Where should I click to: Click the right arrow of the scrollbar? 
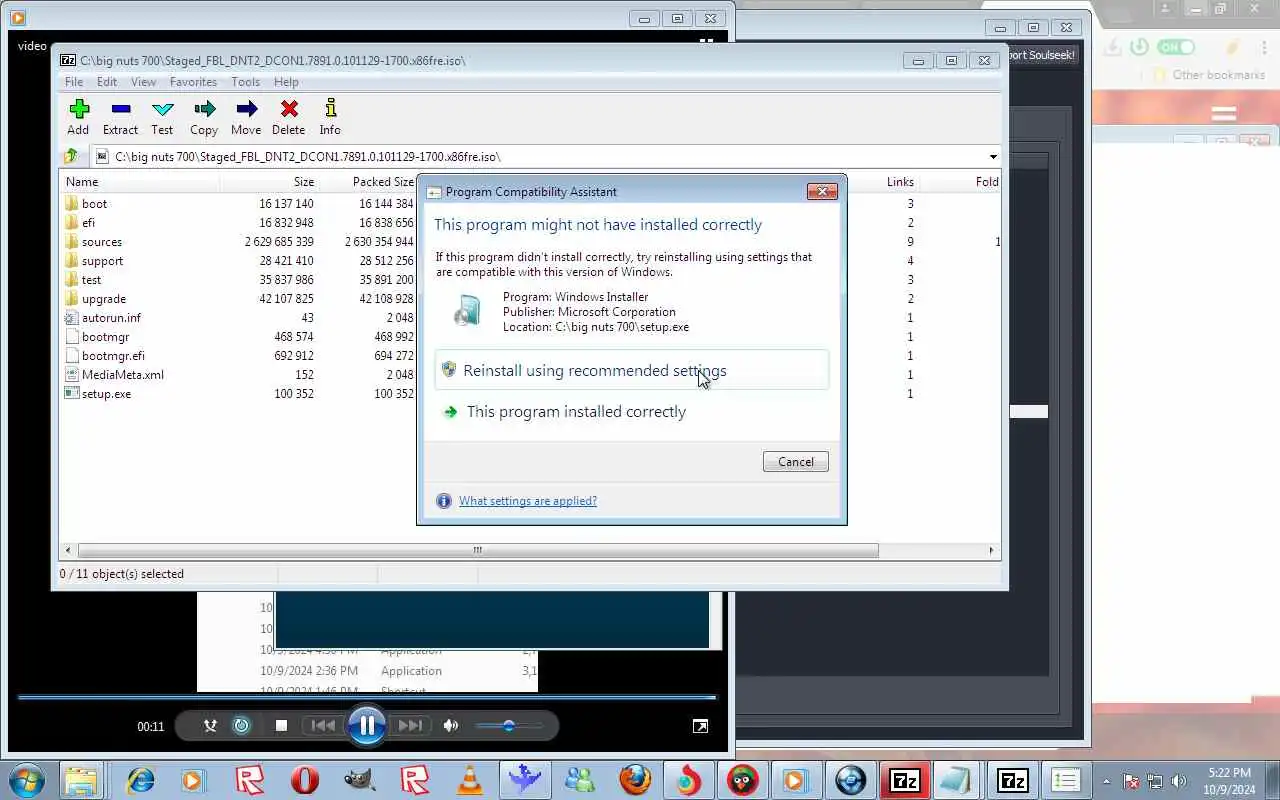[x=991, y=550]
